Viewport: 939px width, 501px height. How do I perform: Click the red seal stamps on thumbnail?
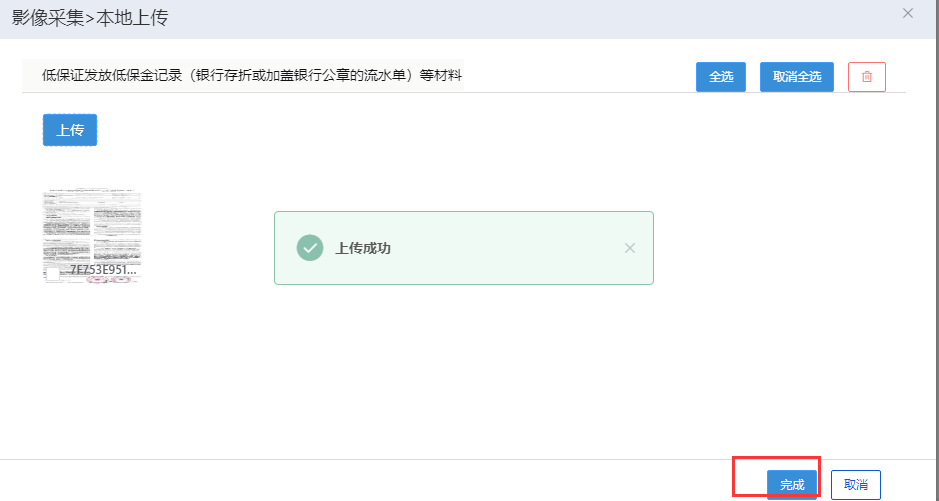(x=112, y=279)
